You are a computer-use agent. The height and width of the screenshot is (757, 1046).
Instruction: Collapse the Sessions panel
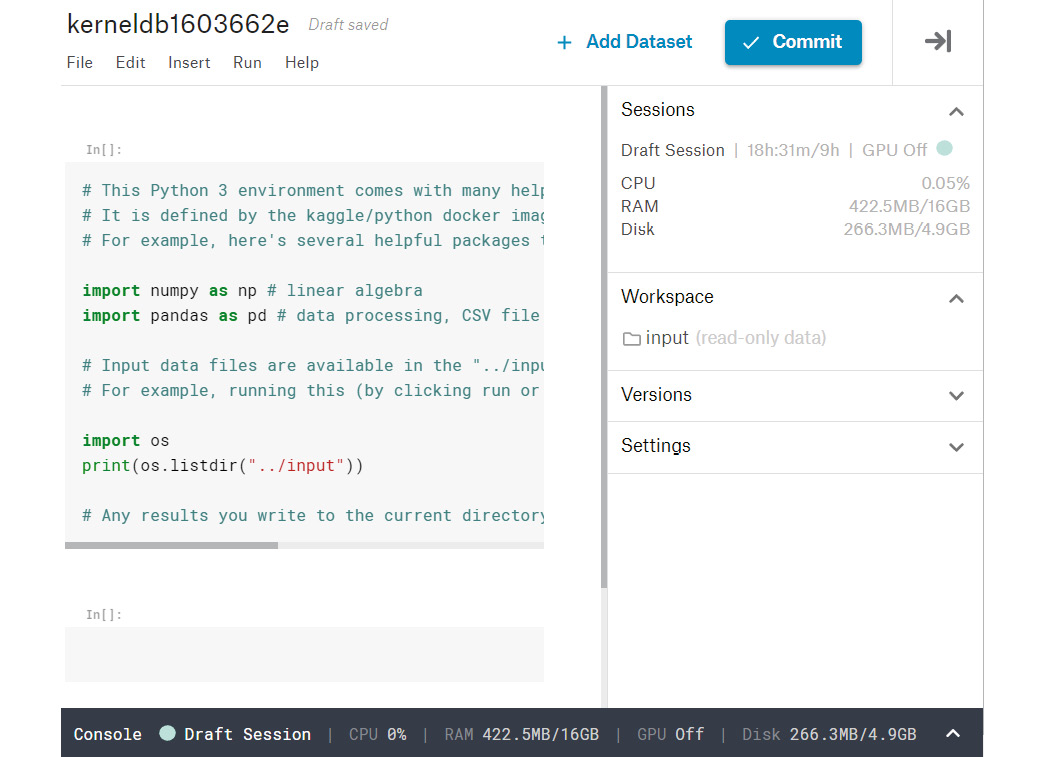(x=956, y=111)
